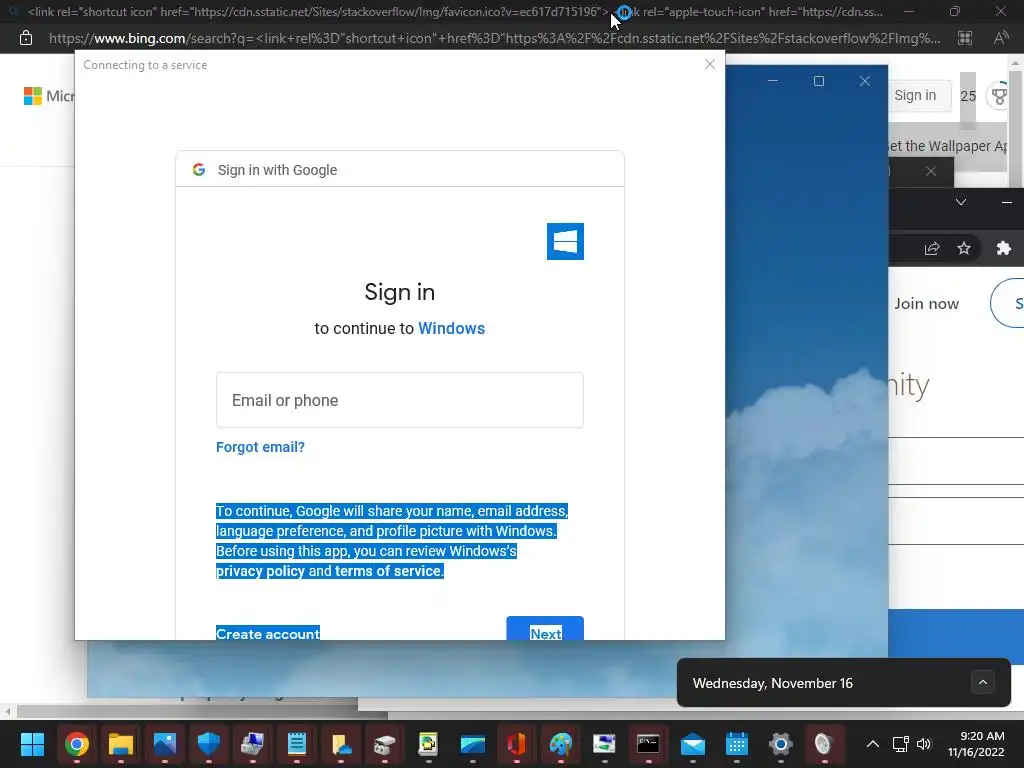Open the Paint palette icon on the taskbar
1024x768 pixels.
(560, 744)
